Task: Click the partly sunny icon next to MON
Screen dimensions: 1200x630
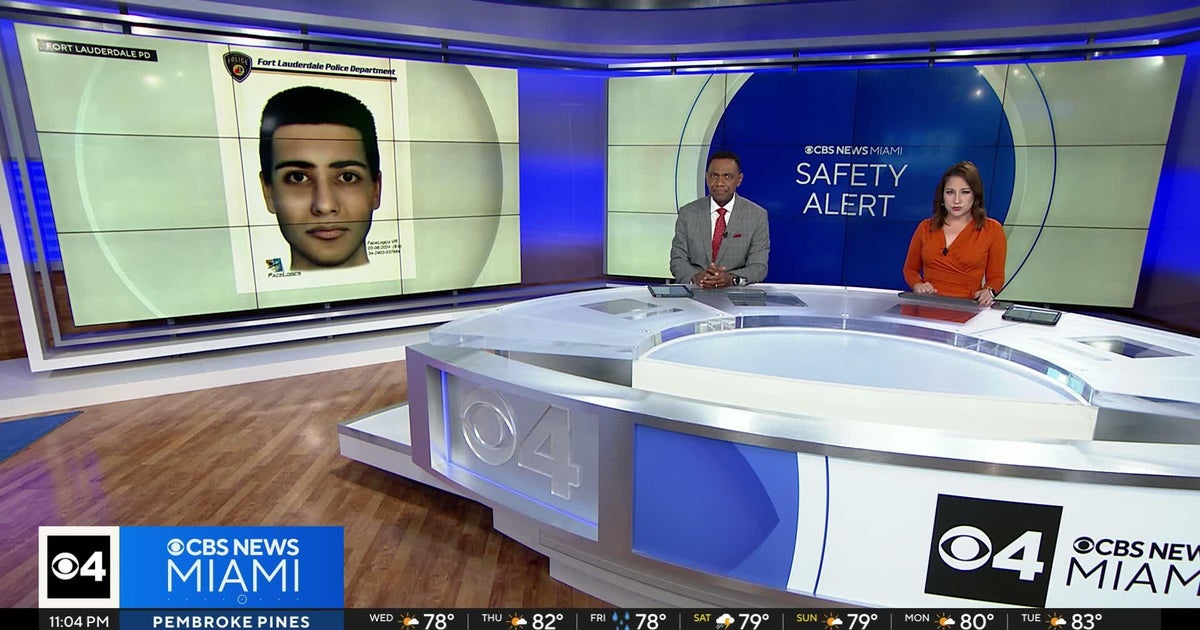Action: [x=944, y=621]
